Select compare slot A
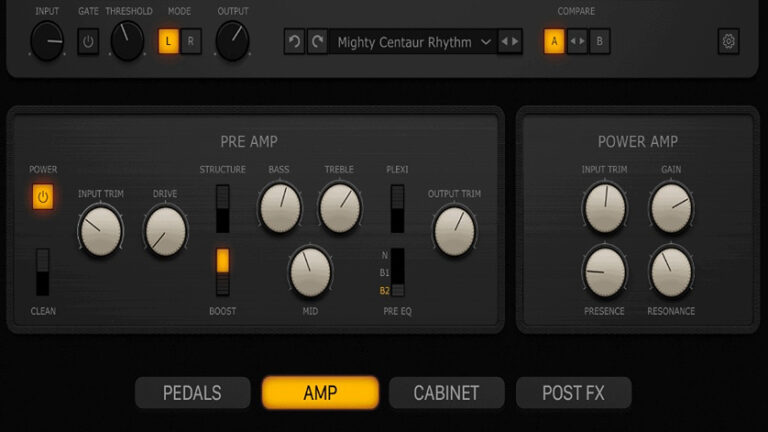Screen dimensions: 768x432 click(554, 42)
